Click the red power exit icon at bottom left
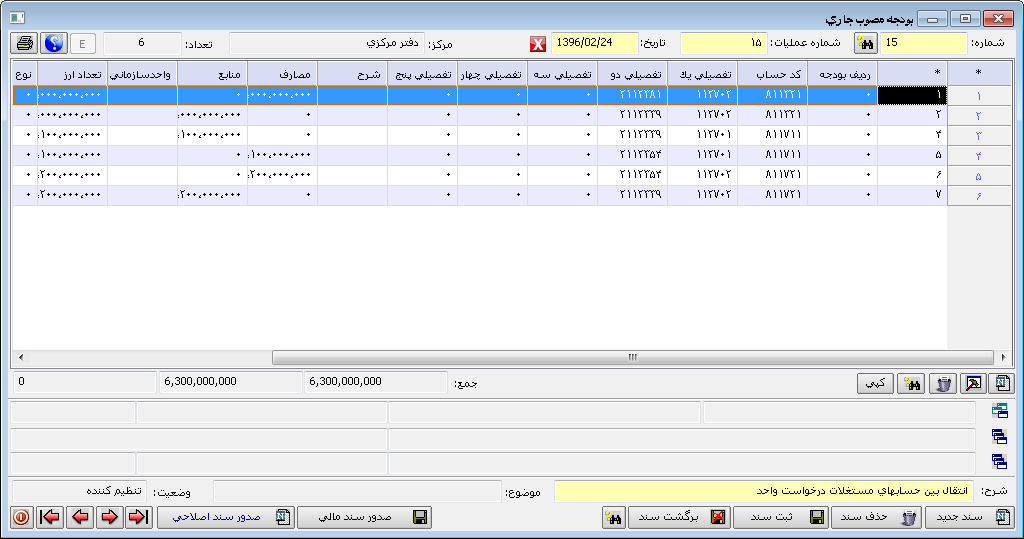The width and height of the screenshot is (1024, 539). (x=22, y=517)
